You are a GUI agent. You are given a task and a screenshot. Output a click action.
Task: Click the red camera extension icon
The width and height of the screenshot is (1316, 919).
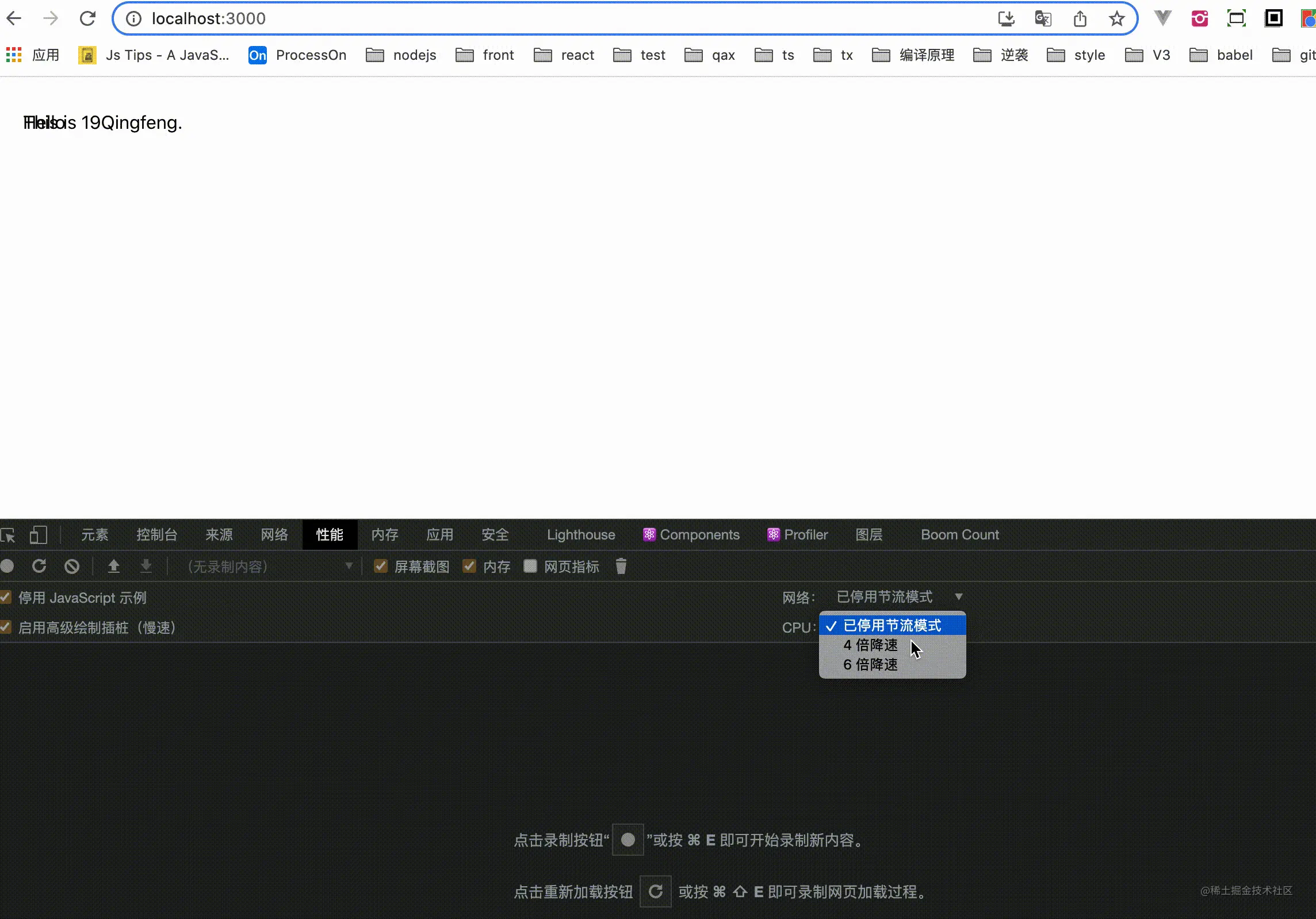click(1199, 19)
